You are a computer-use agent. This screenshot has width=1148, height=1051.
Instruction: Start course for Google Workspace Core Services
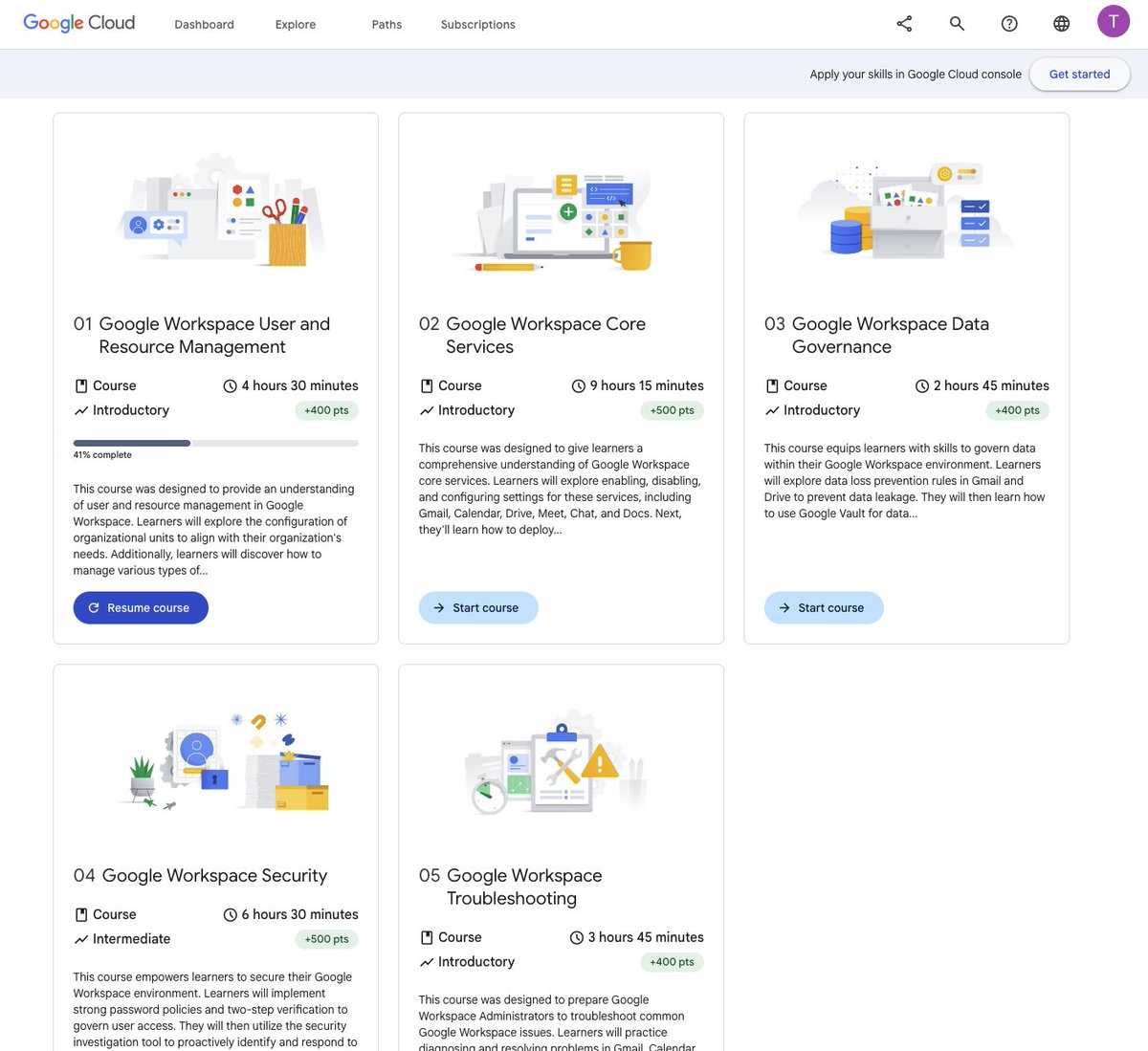[x=478, y=608]
